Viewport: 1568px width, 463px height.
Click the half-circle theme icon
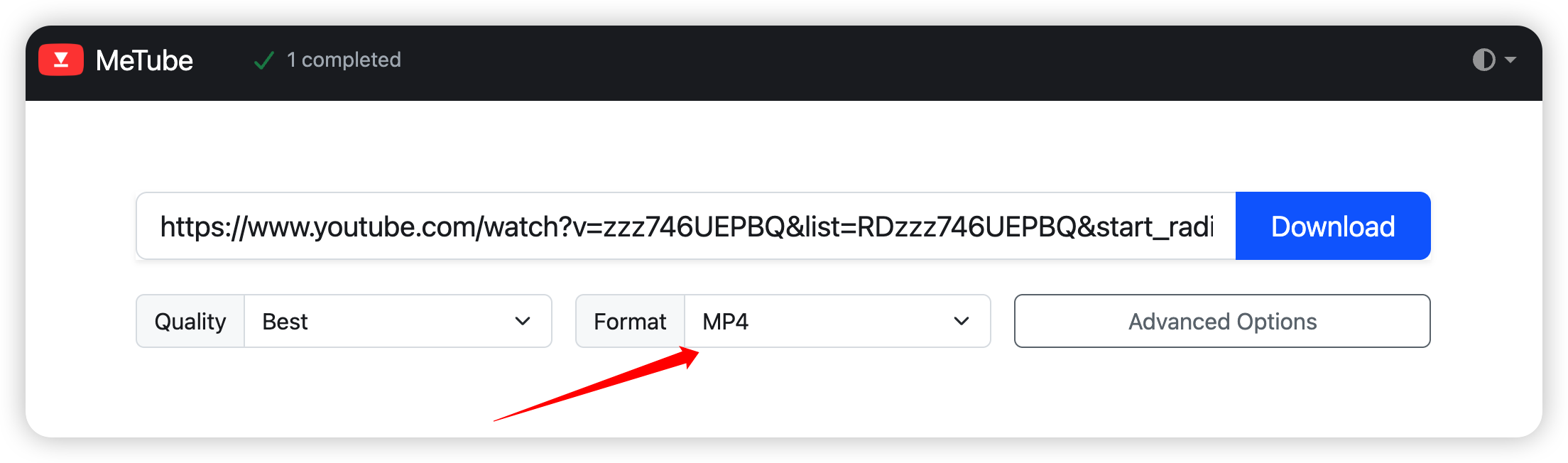click(1483, 60)
